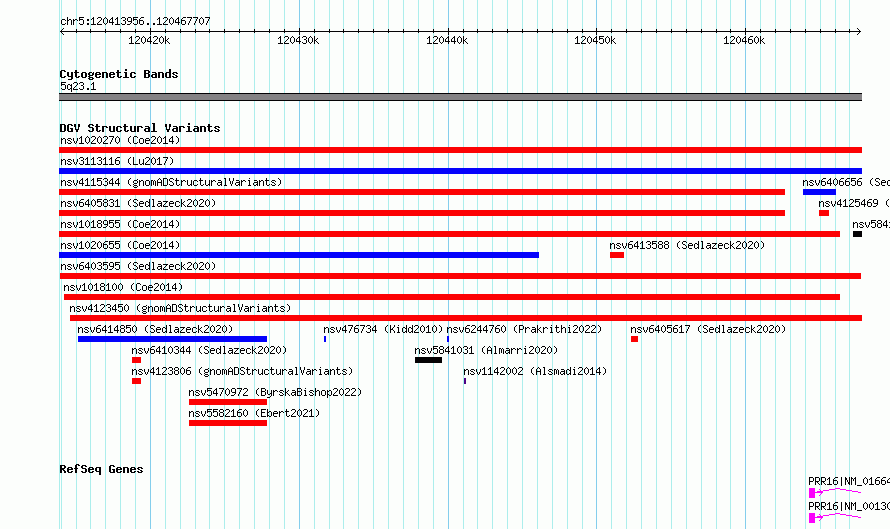Click the 120420k ruler tick label

[x=149, y=40]
